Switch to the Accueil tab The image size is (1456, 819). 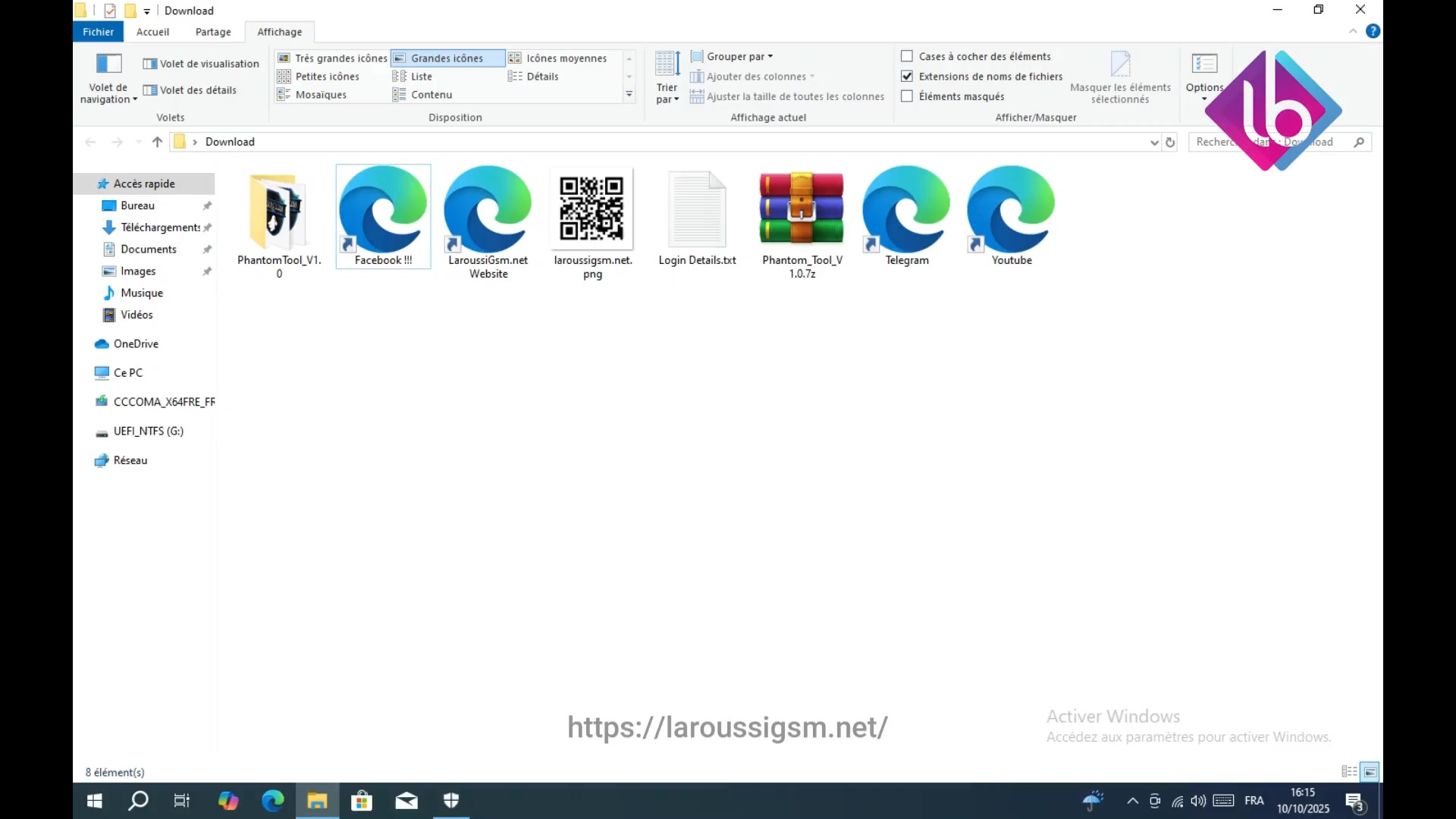coord(152,32)
